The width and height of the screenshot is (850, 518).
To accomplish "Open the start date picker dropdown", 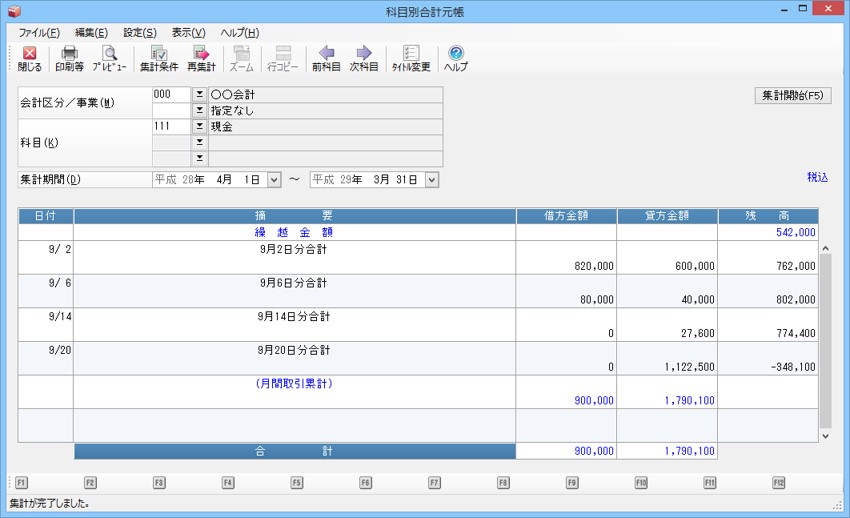I will point(274,180).
